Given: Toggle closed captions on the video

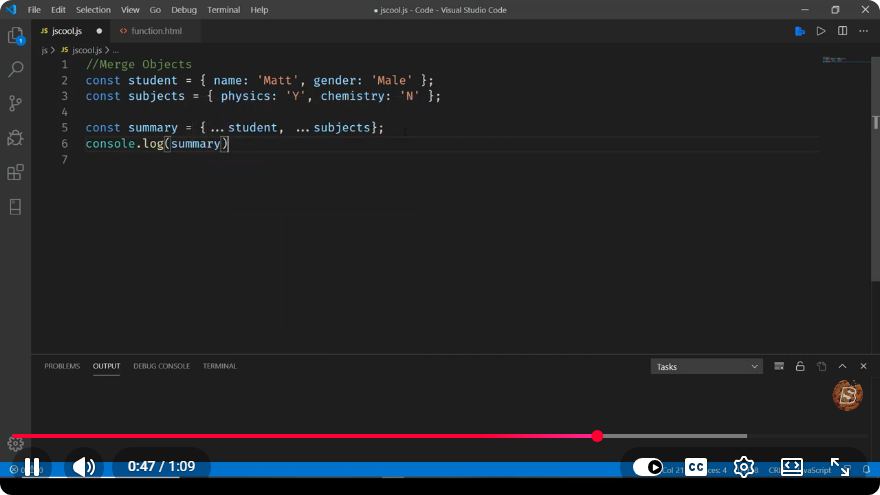Looking at the screenshot, I should click(696, 467).
